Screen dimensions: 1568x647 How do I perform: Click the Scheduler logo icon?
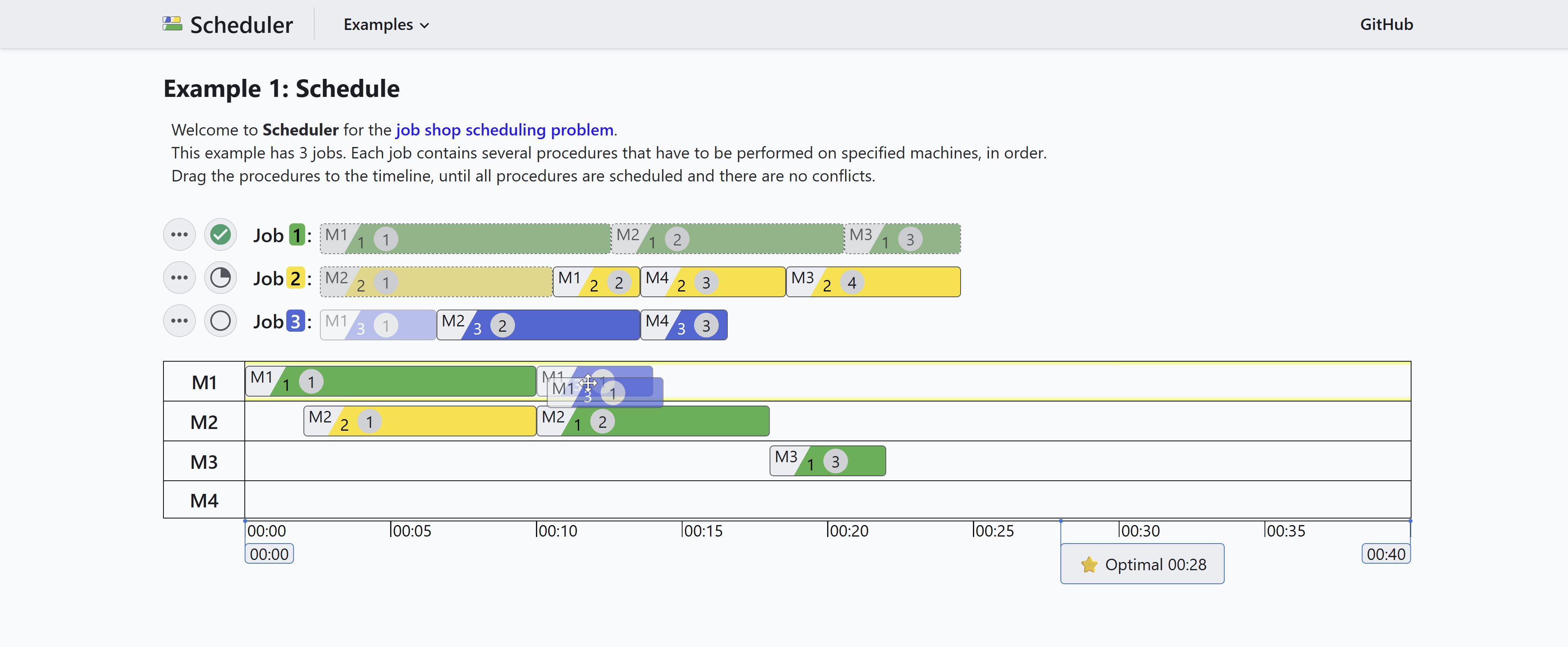[x=172, y=24]
